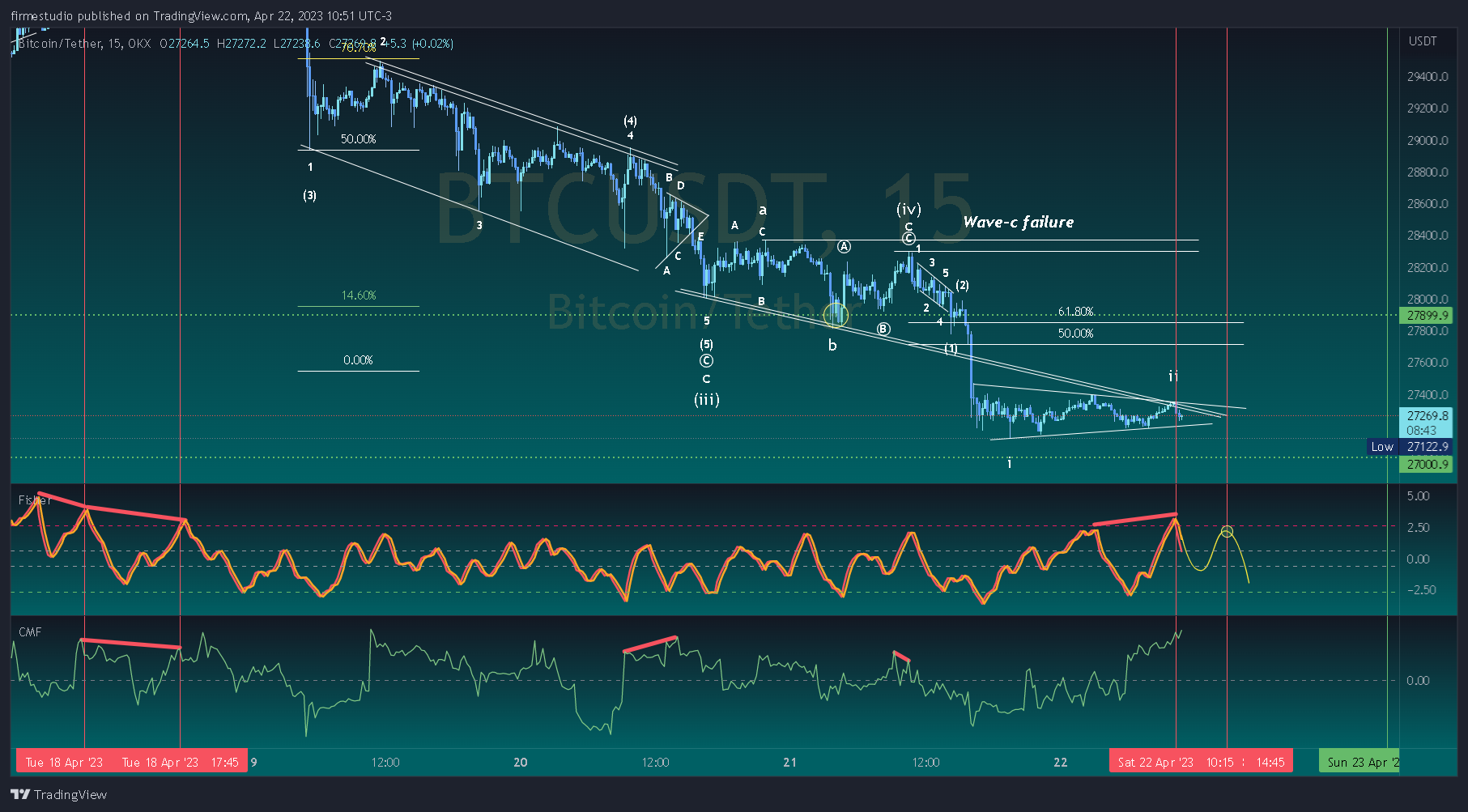
Task: Click the yellow 78.70% Fibonacci label
Action: [358, 48]
